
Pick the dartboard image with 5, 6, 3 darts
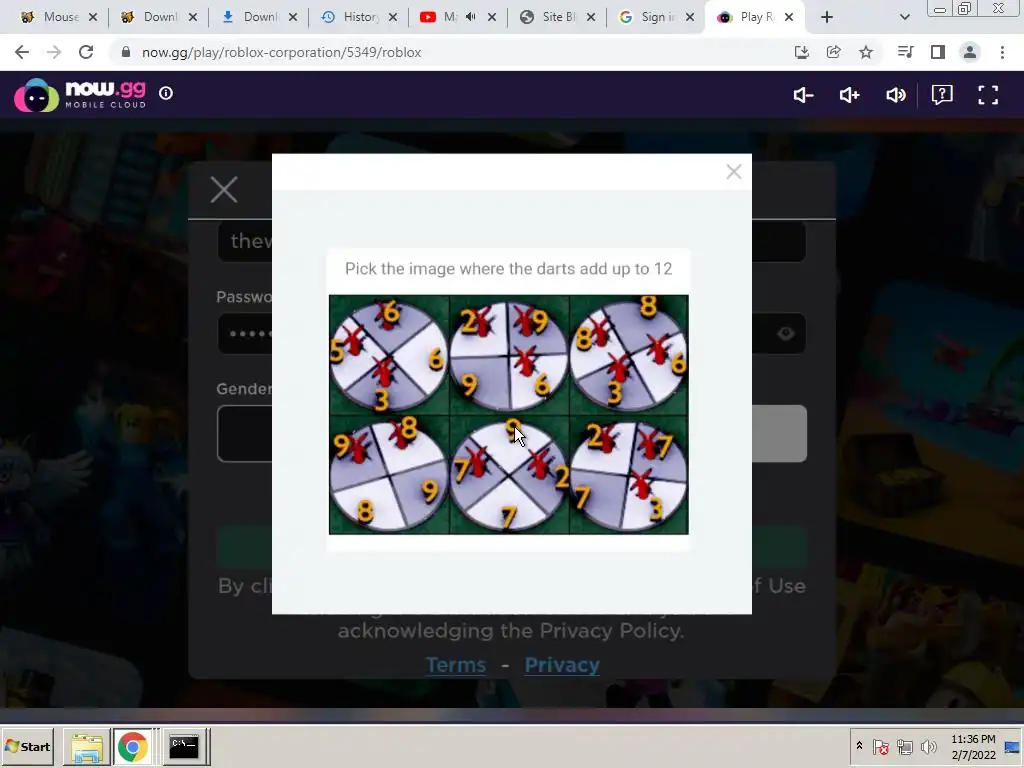389,355
